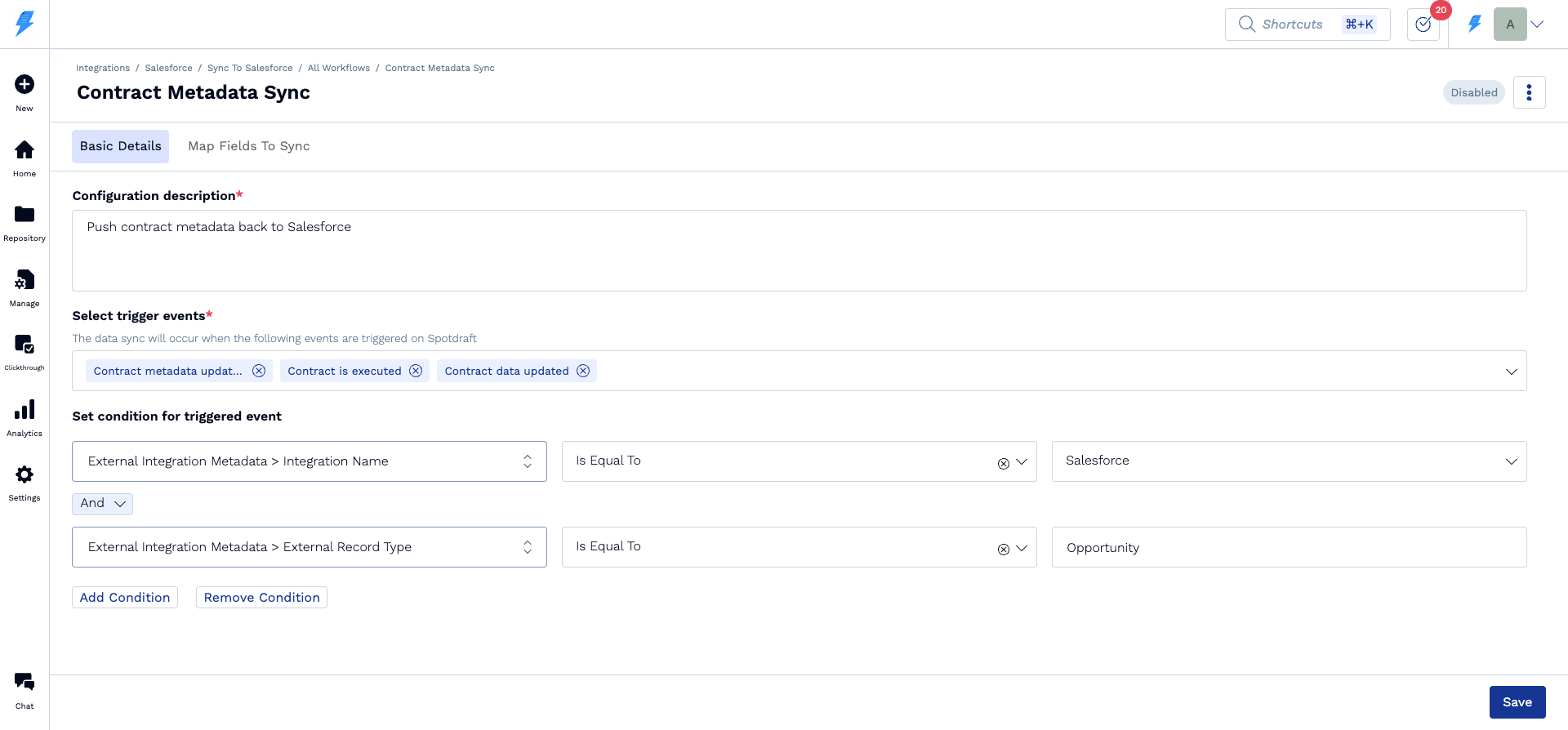This screenshot has width=1568, height=730.
Task: Open the And logical operator dropdown
Action: [102, 504]
